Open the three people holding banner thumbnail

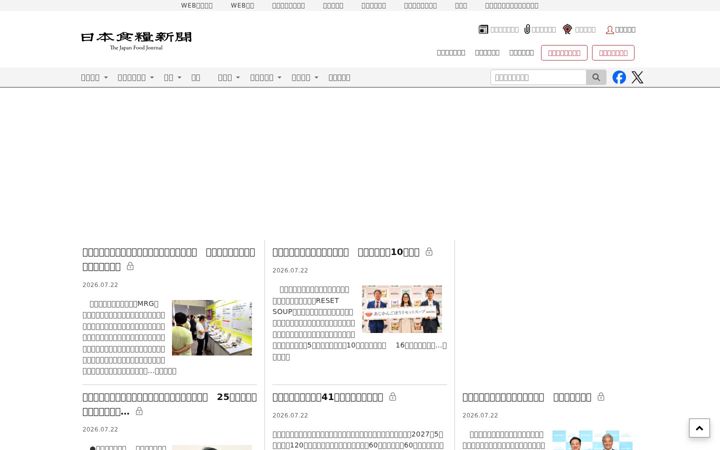pos(402,309)
